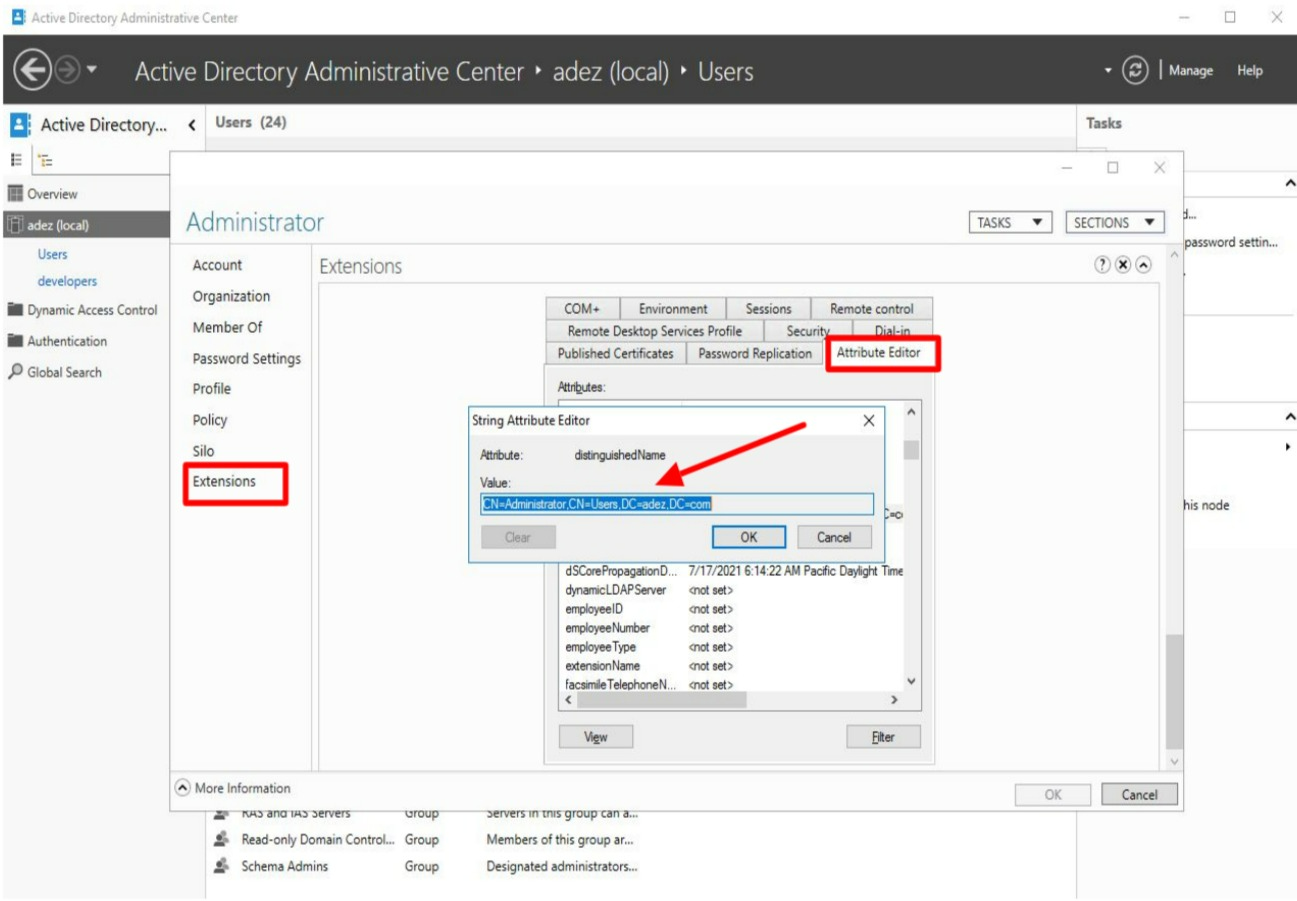Open the TASKS dropdown in Administrator dialog
Image resolution: width=1297 pixels, height=901 pixels.
click(x=1012, y=223)
